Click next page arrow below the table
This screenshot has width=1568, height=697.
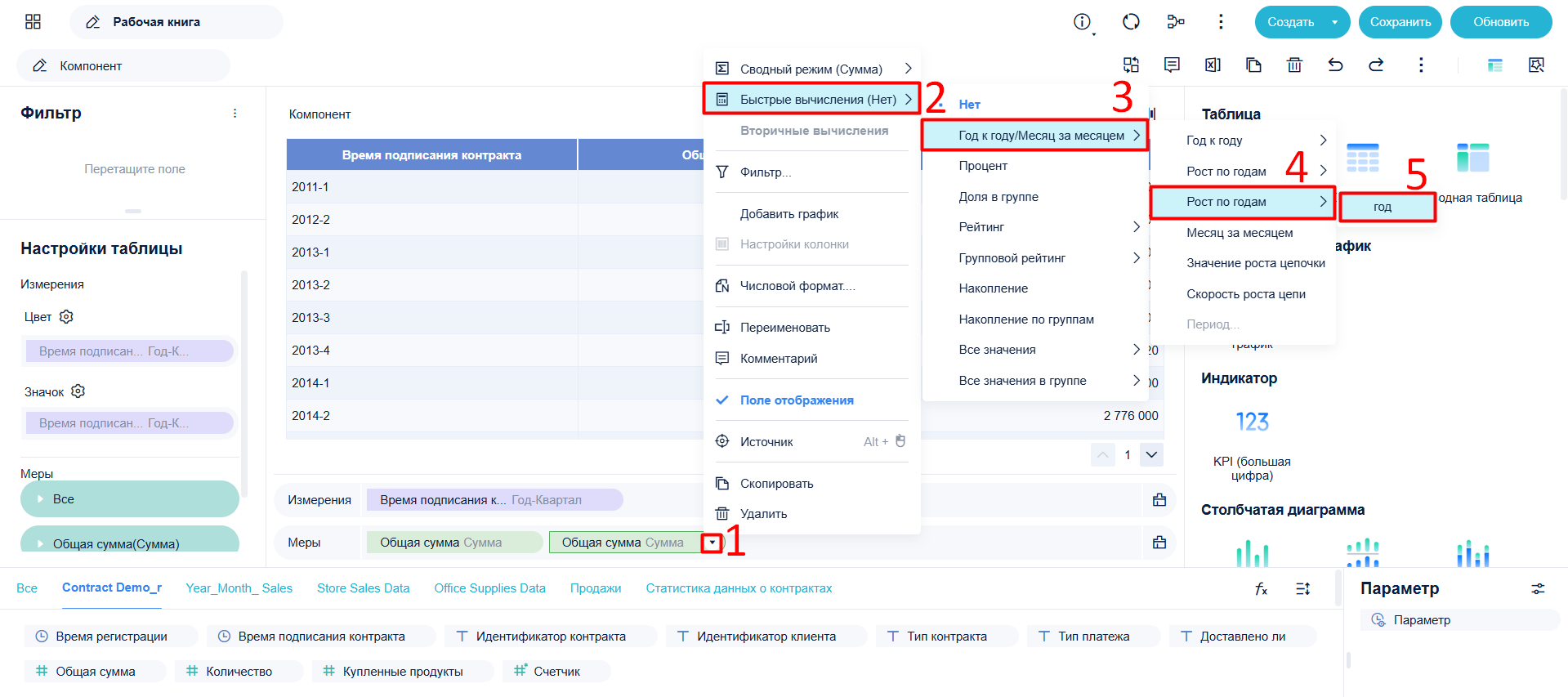click(1151, 455)
